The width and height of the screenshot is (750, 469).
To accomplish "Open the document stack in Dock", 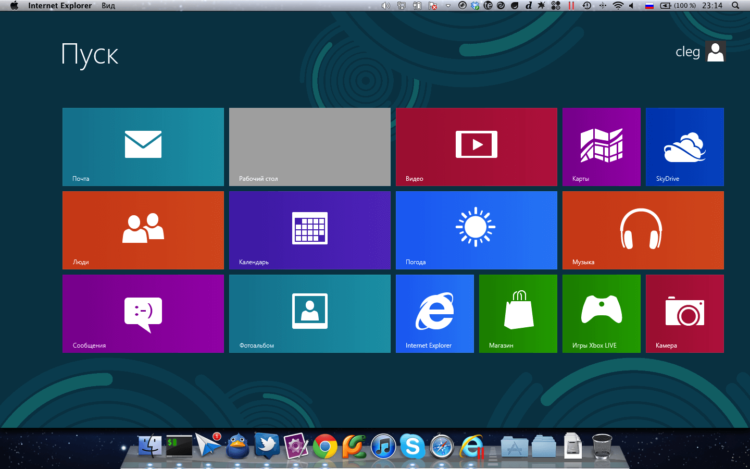I will coord(573,446).
